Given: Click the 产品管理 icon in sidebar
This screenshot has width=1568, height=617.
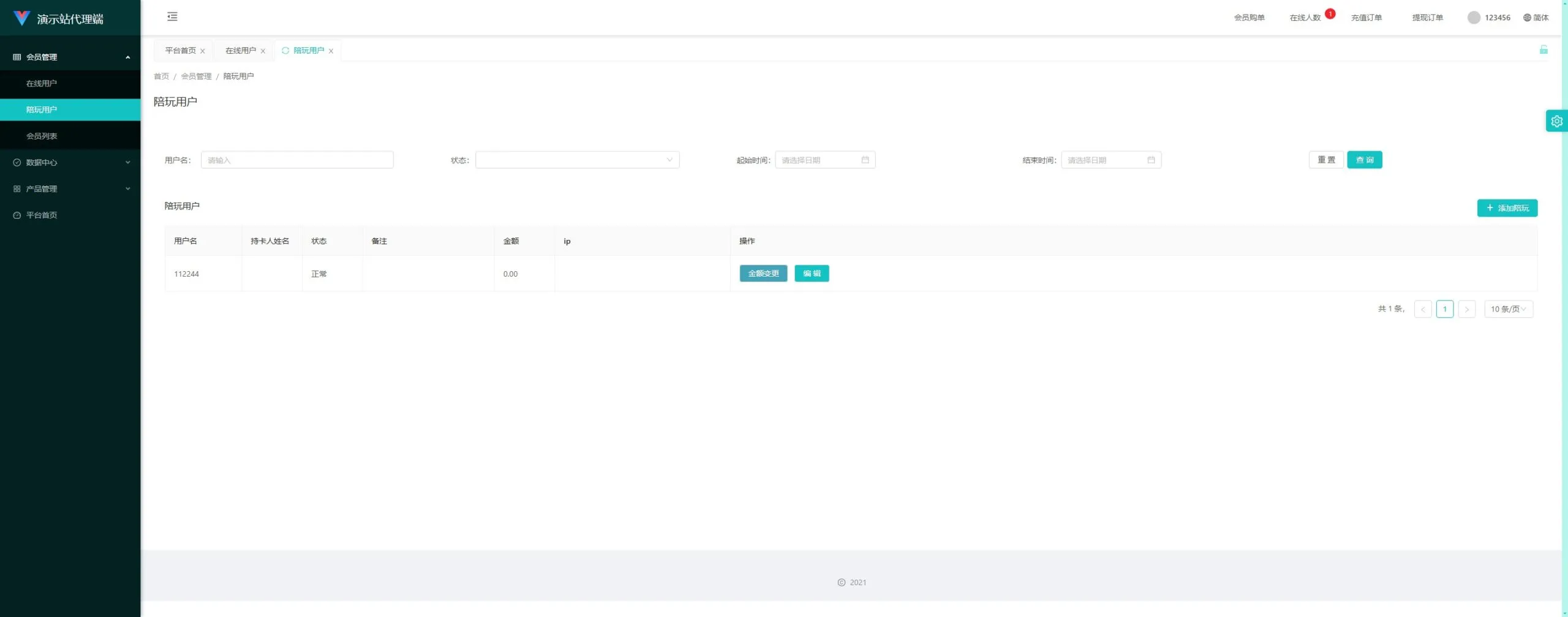Looking at the screenshot, I should pos(17,189).
